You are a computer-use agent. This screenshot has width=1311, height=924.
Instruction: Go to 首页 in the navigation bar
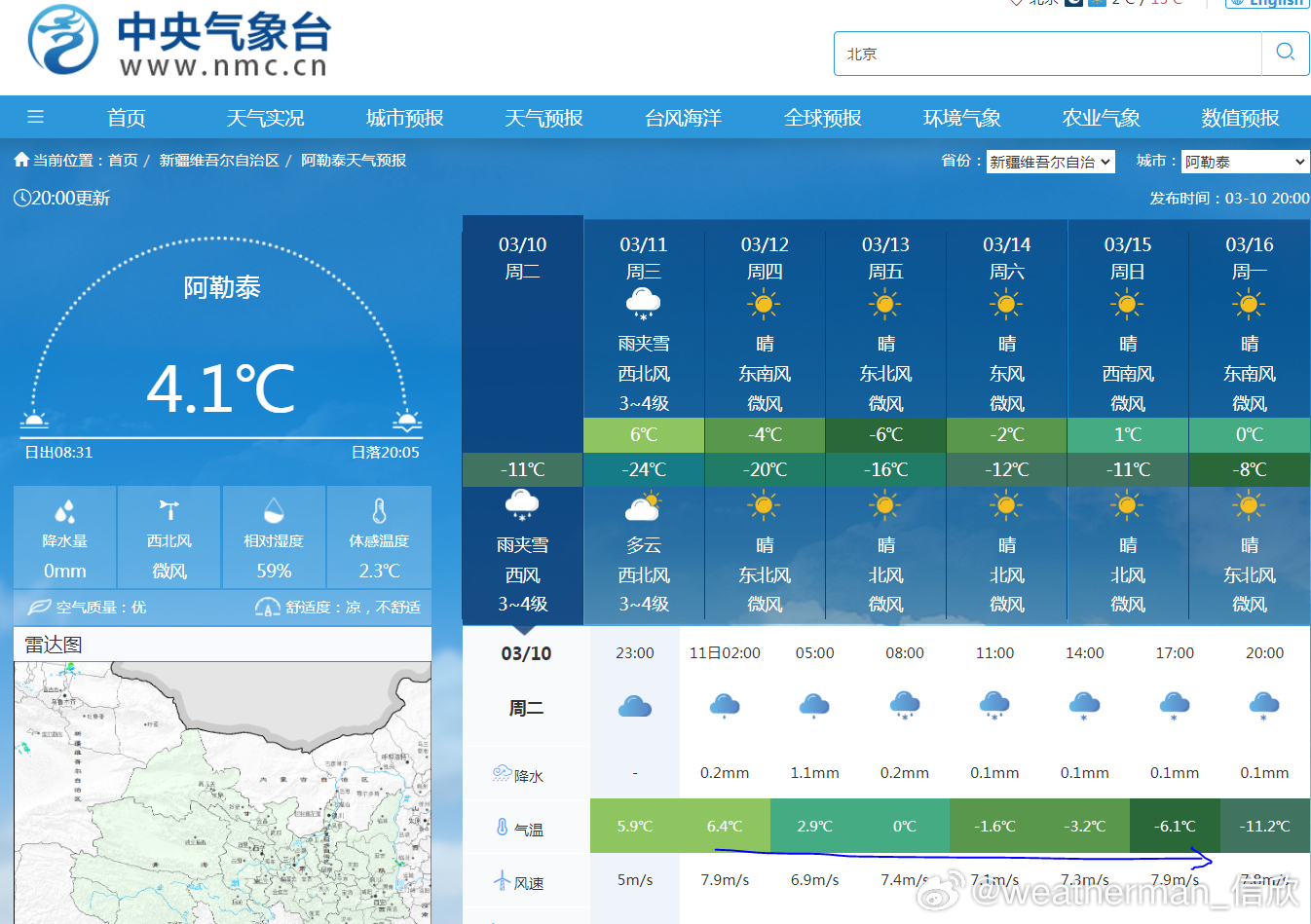(x=127, y=118)
